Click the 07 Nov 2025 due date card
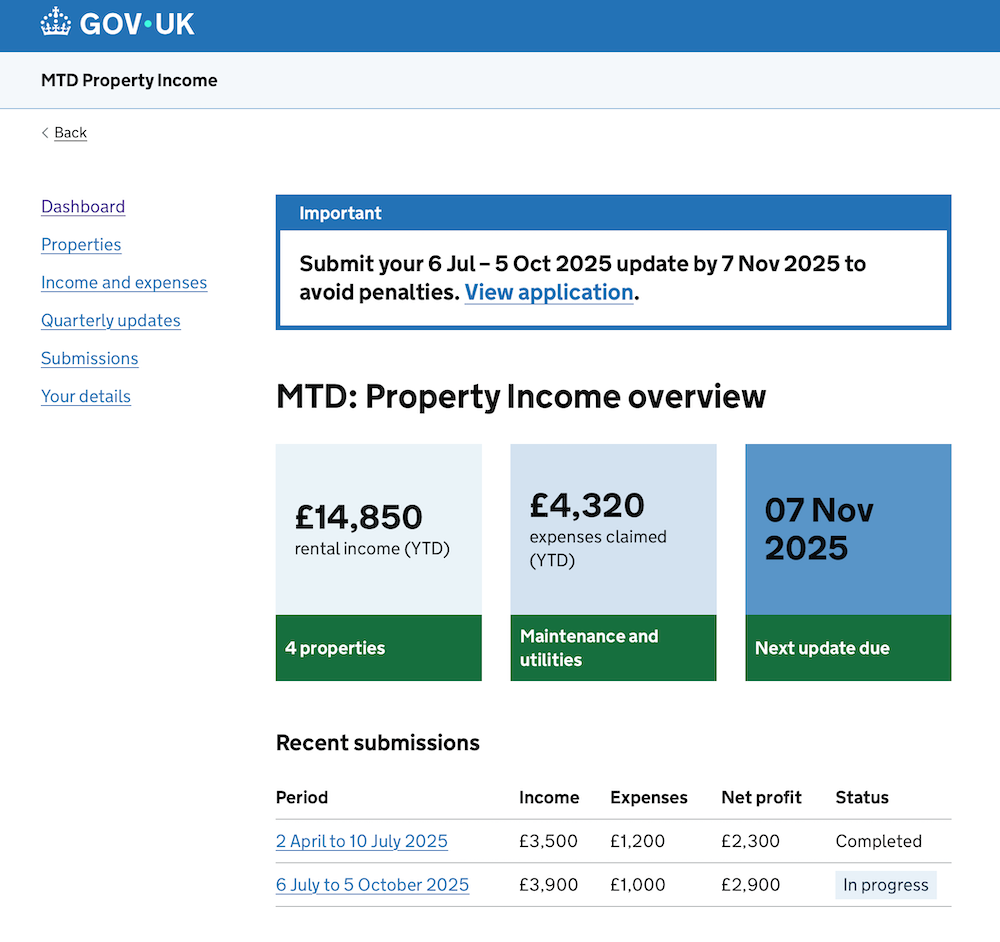The image size is (1000, 942). coord(848,530)
